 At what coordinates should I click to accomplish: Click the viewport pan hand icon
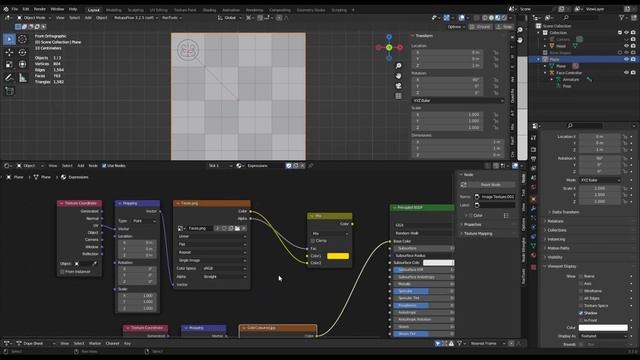click(x=398, y=76)
